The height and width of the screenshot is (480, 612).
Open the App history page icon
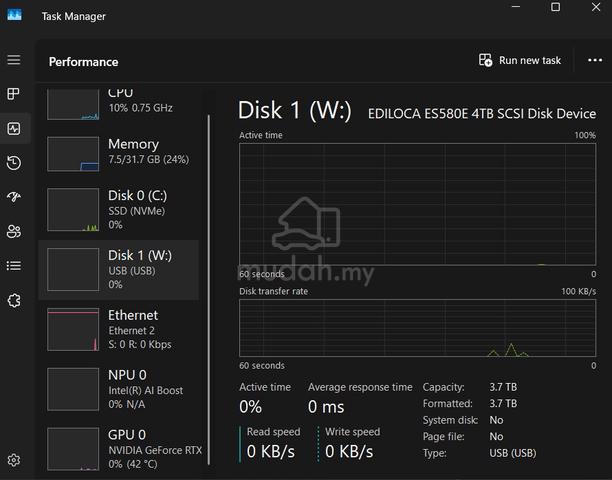coord(14,163)
